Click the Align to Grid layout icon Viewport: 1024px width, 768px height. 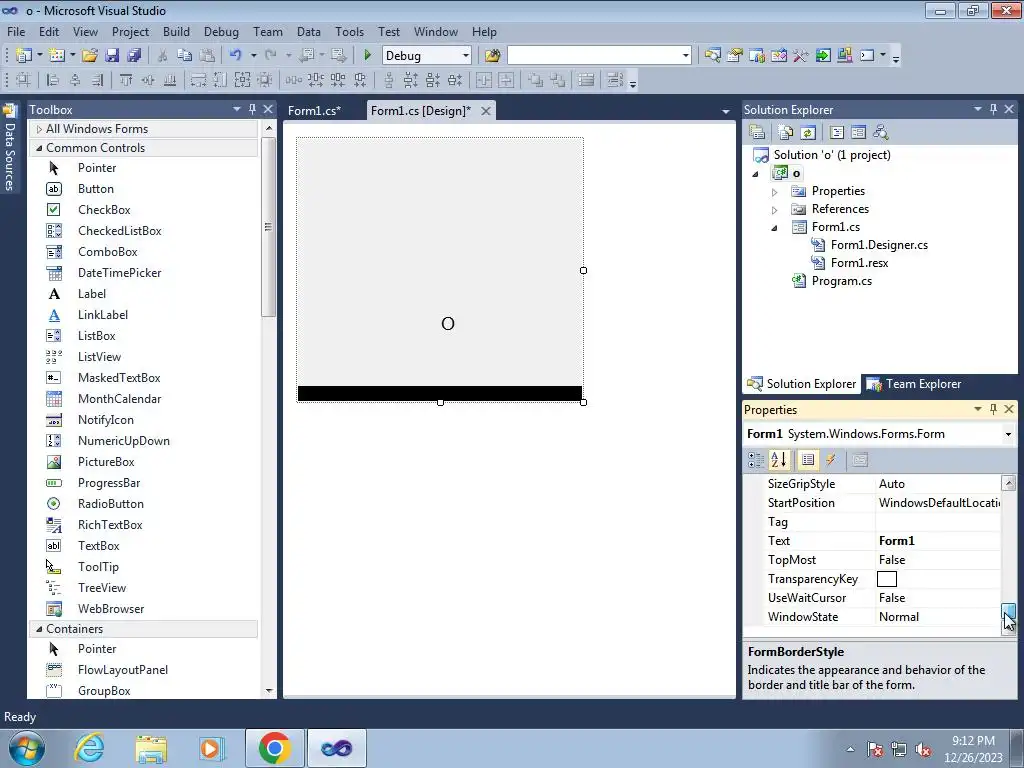coord(24,80)
